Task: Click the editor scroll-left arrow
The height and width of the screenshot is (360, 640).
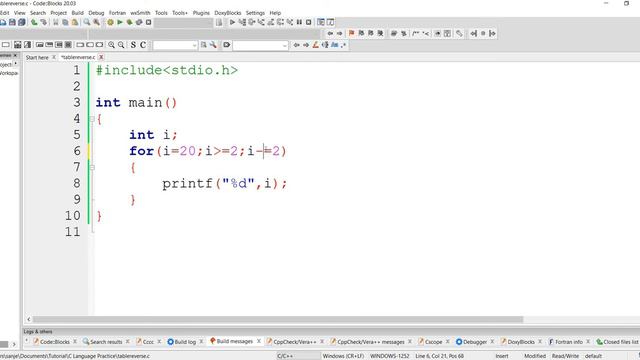Action: pyautogui.click(x=29, y=319)
